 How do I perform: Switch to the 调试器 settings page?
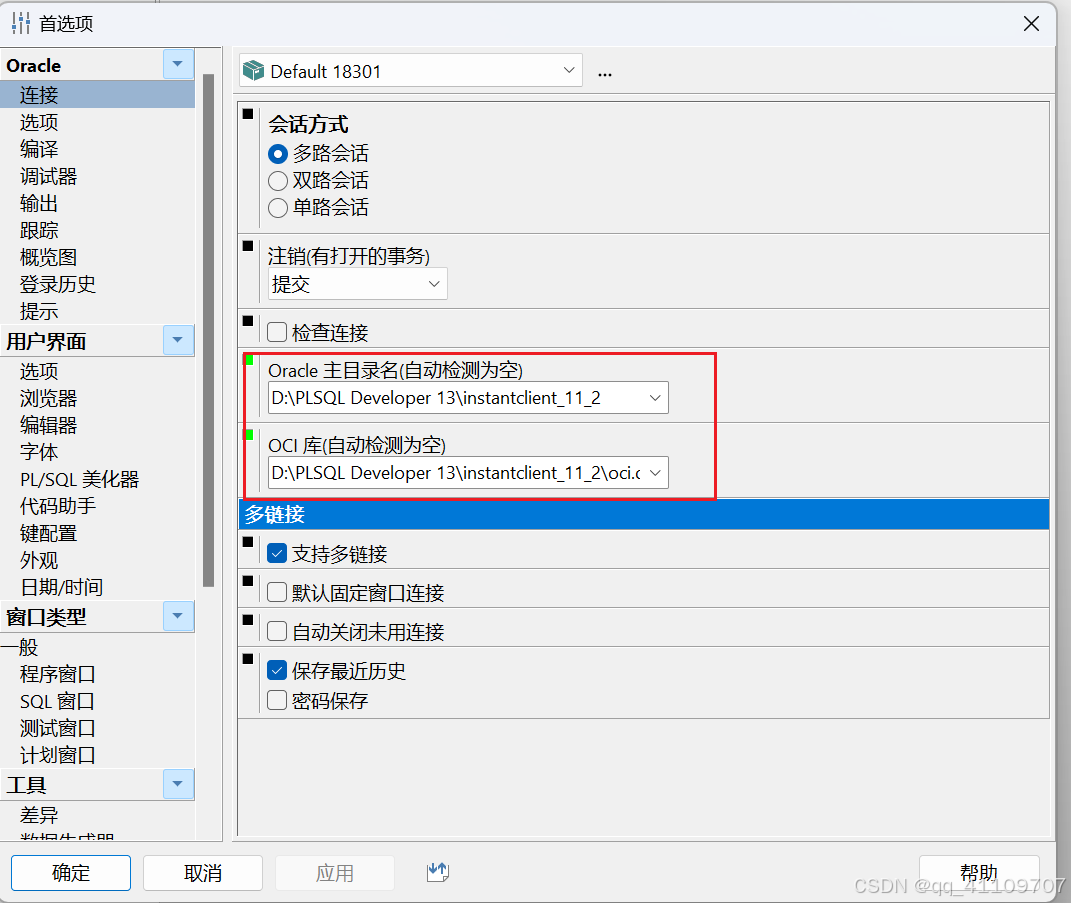[x=47, y=176]
